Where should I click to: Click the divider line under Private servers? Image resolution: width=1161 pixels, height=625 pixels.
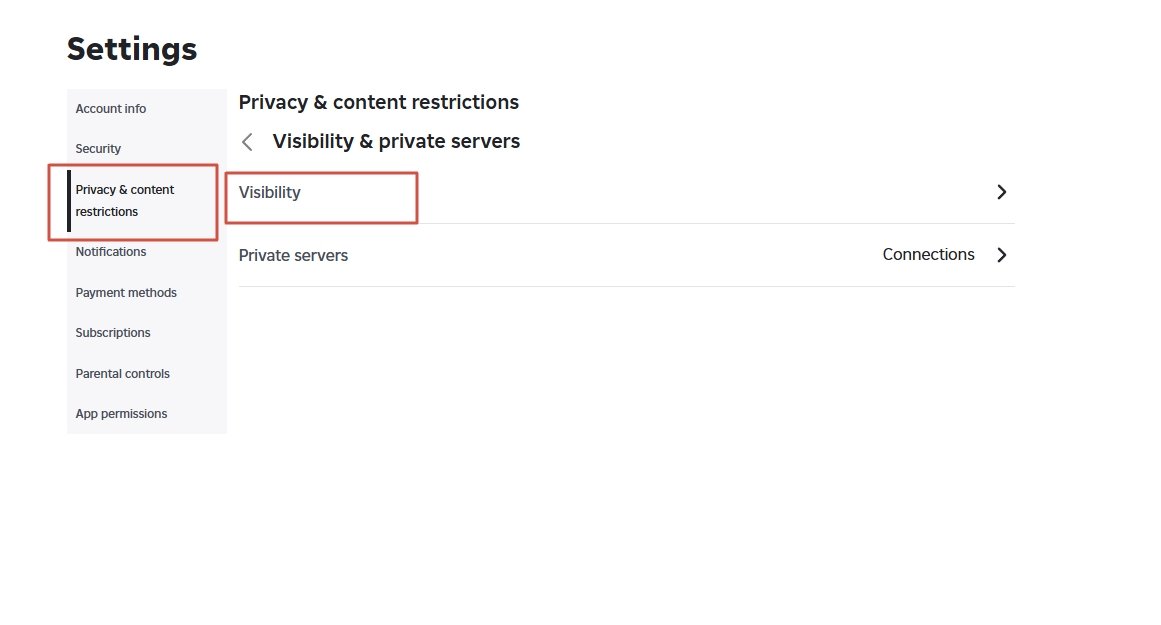click(x=626, y=287)
